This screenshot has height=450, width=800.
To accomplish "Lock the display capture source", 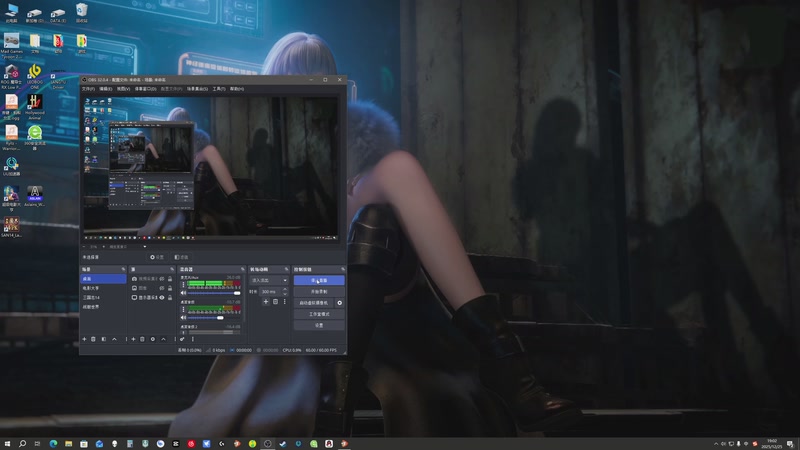I will [170, 297].
